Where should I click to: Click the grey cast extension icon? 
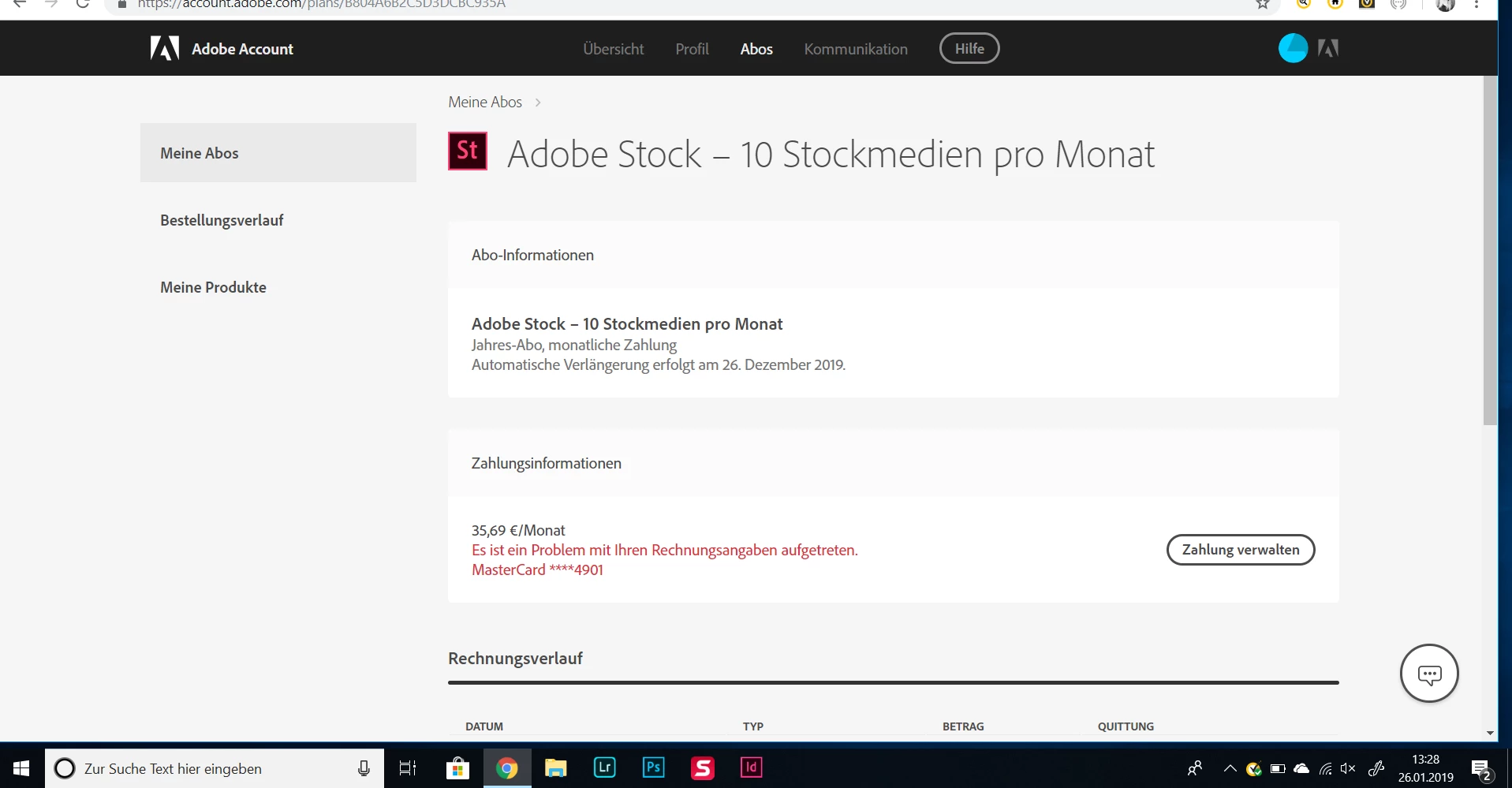click(x=1398, y=4)
